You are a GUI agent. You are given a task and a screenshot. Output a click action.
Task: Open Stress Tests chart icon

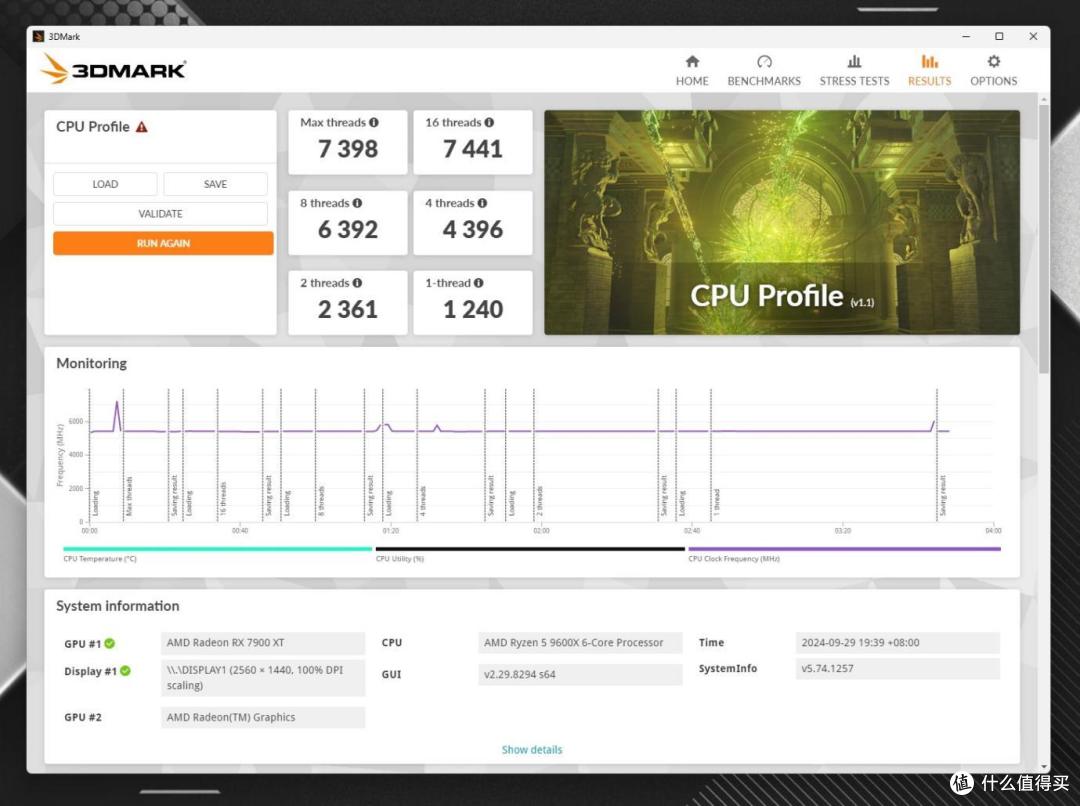coord(854,61)
